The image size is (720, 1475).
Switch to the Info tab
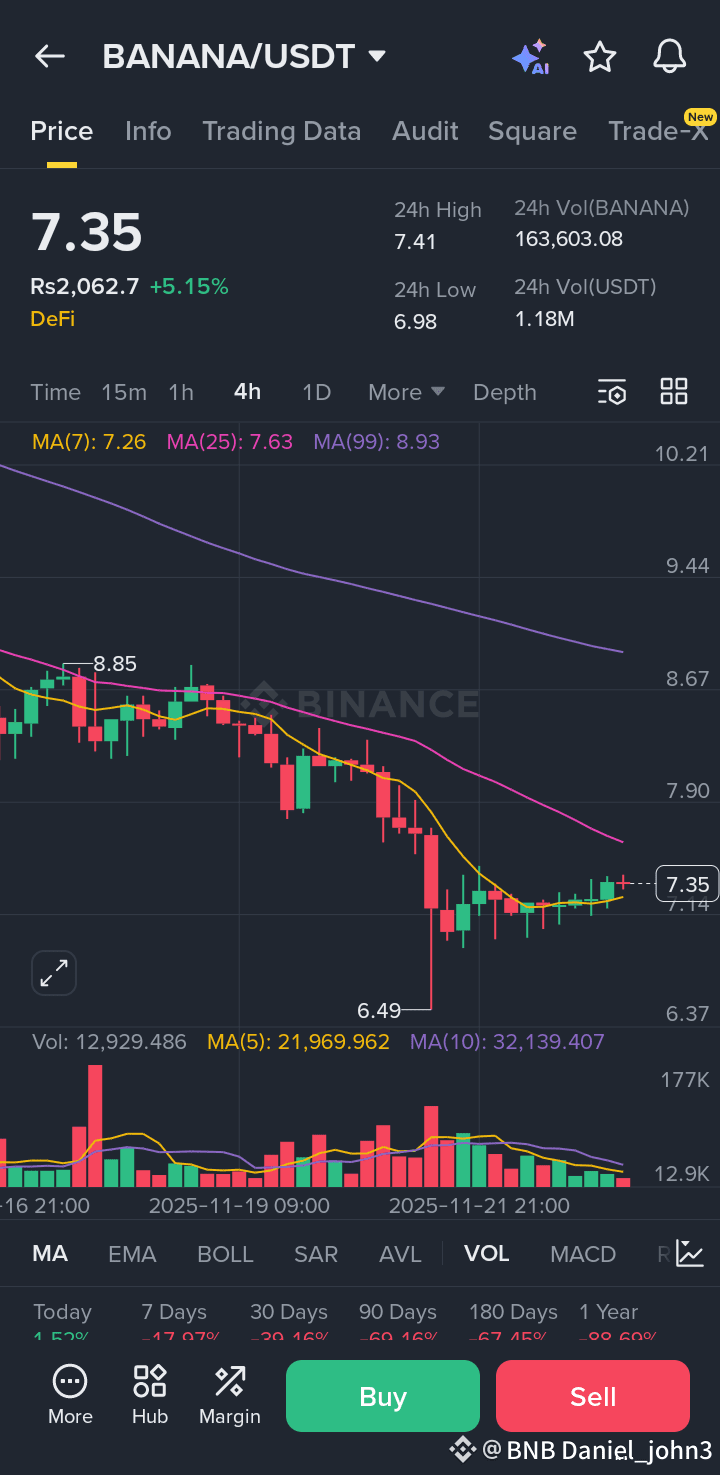coord(148,131)
